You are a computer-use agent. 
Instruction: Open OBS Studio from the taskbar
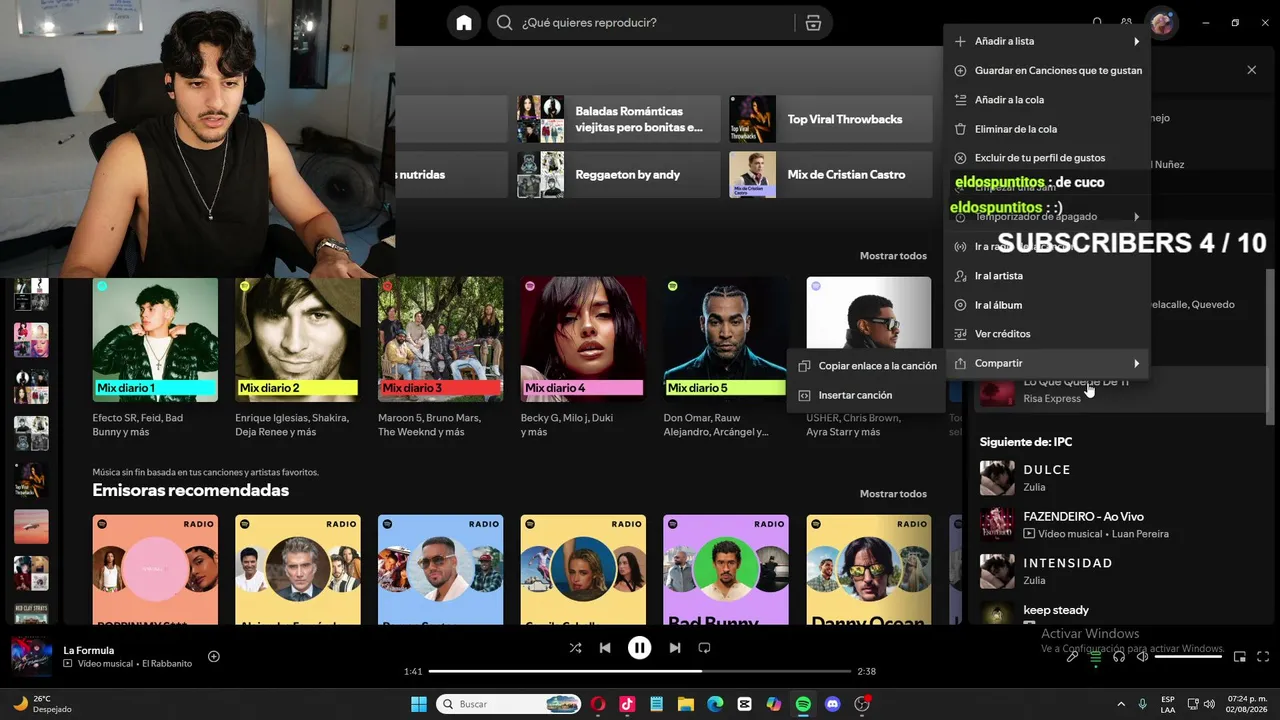(x=862, y=704)
